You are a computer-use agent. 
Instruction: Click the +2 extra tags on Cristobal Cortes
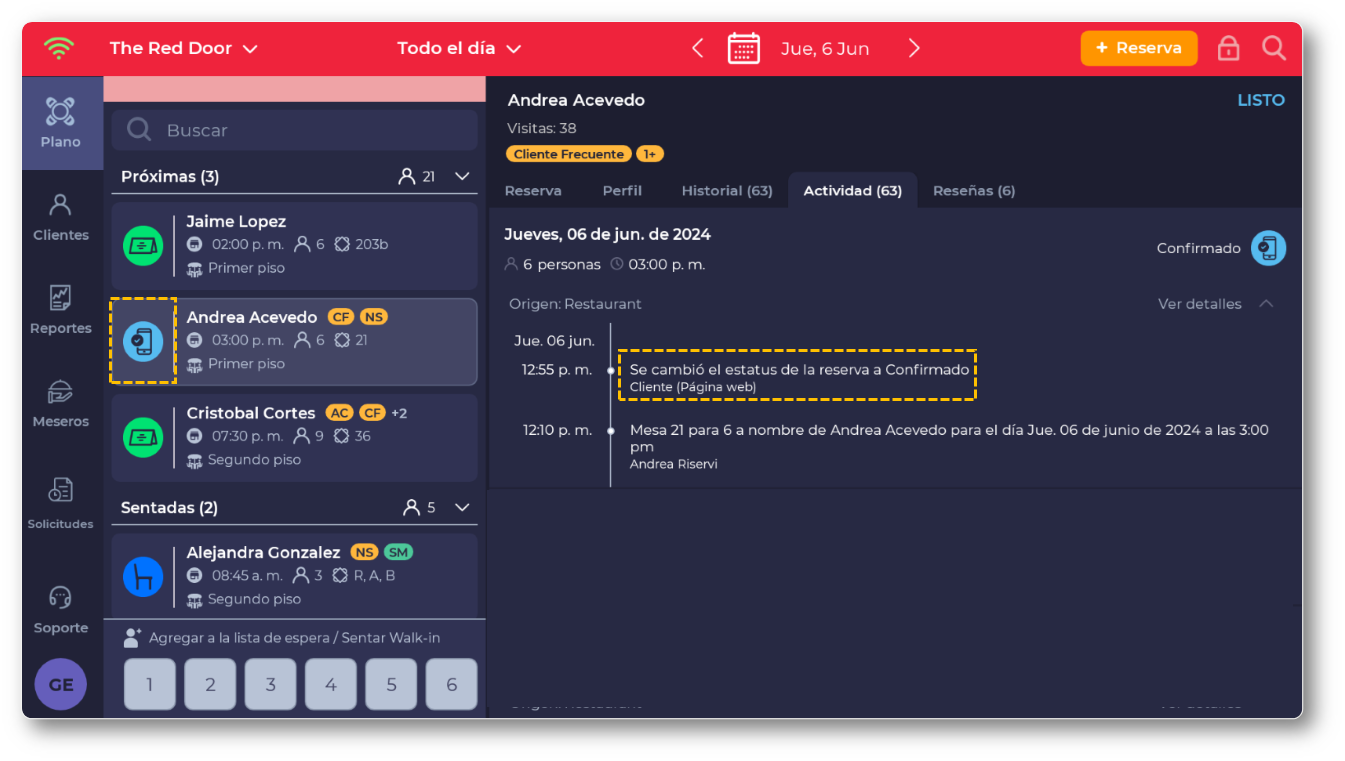click(x=399, y=413)
